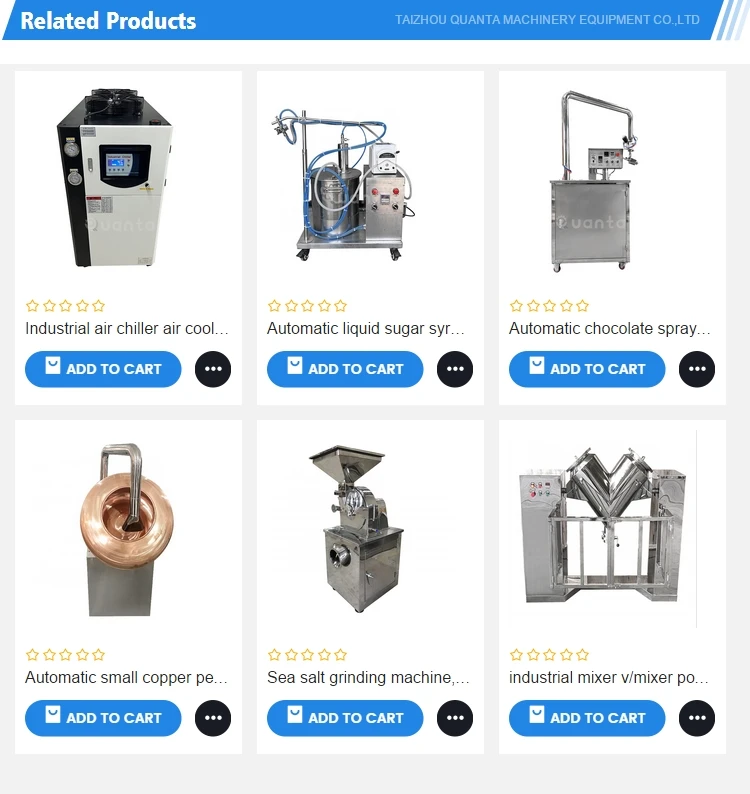View the V-shaped mixer product image
750x794 pixels.
603,530
